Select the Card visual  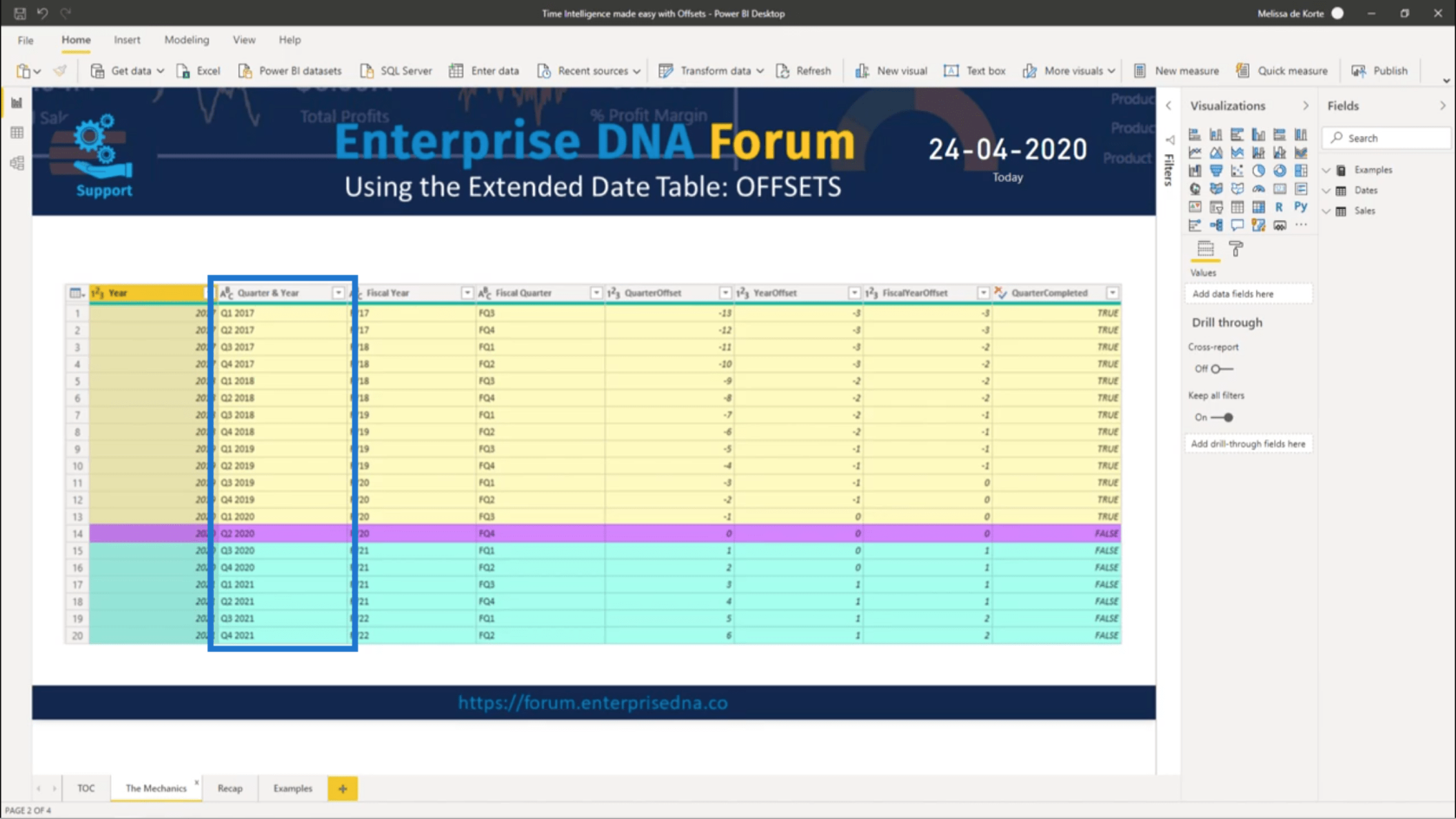[x=1279, y=189]
